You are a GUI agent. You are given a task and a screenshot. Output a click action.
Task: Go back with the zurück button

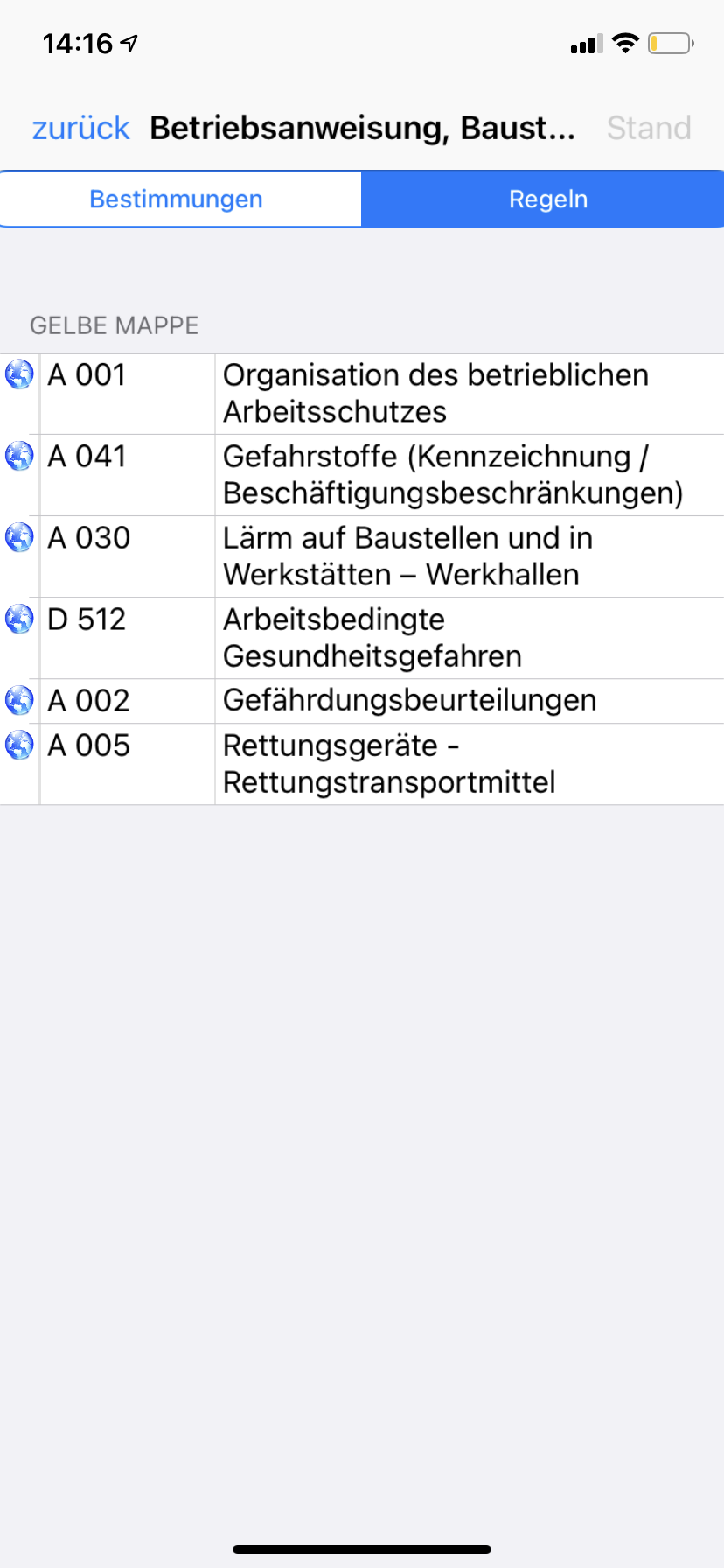(x=80, y=128)
